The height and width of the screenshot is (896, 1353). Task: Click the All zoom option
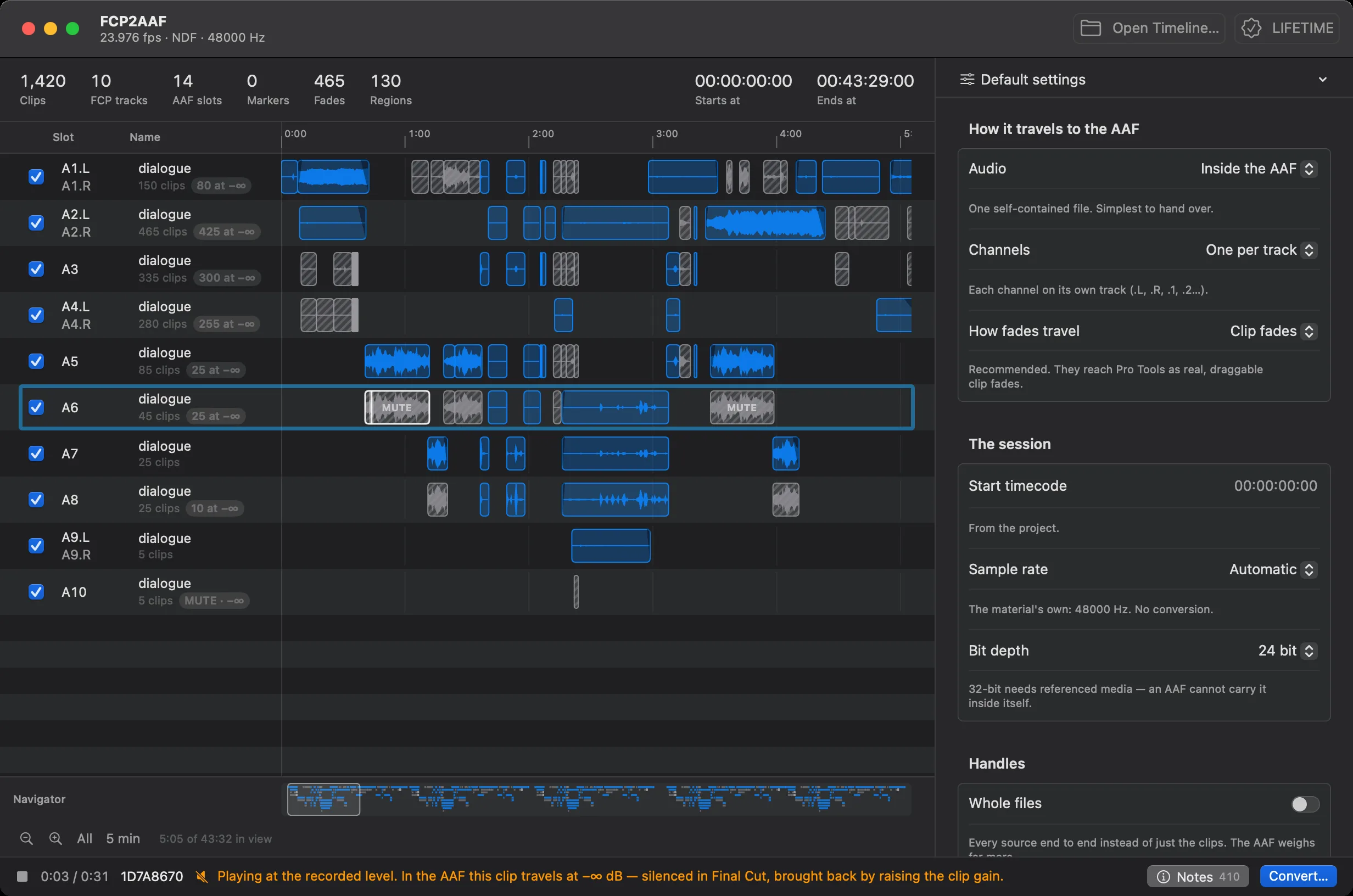(x=85, y=838)
